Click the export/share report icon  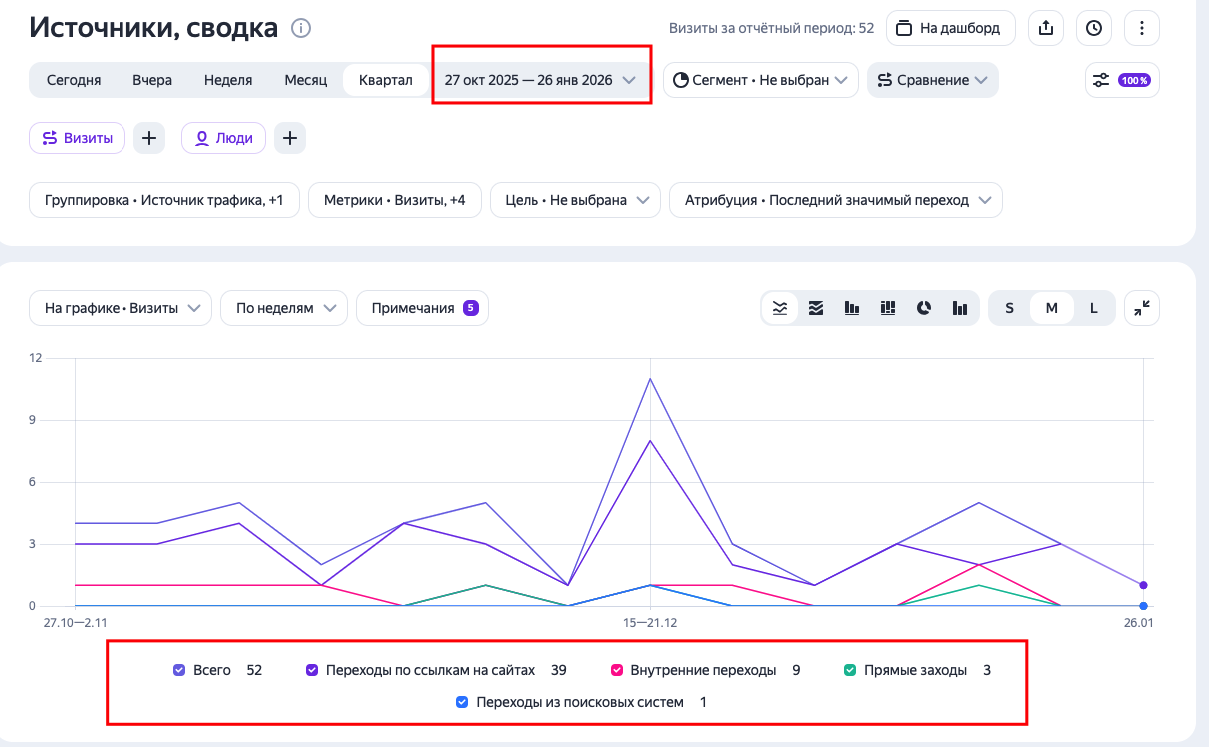tap(1046, 28)
